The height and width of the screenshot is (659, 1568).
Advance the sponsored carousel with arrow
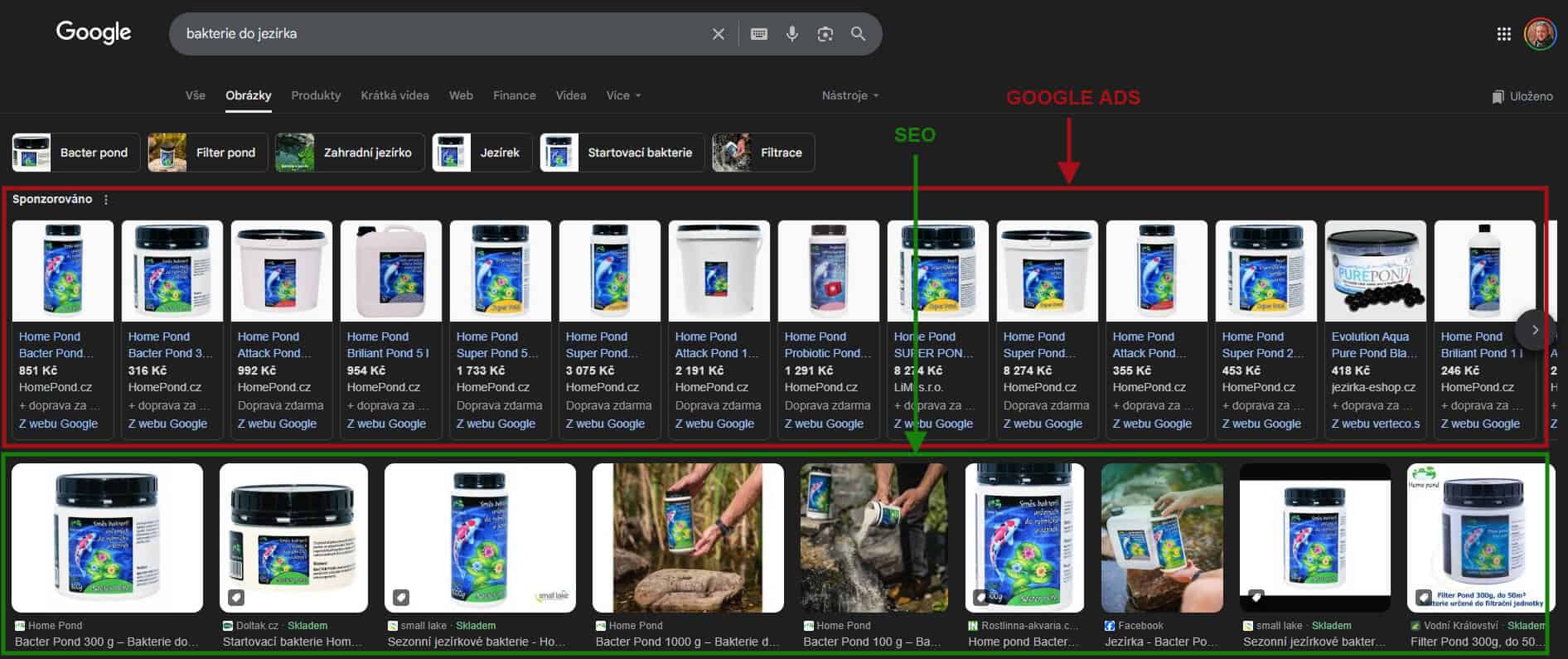pos(1535,330)
